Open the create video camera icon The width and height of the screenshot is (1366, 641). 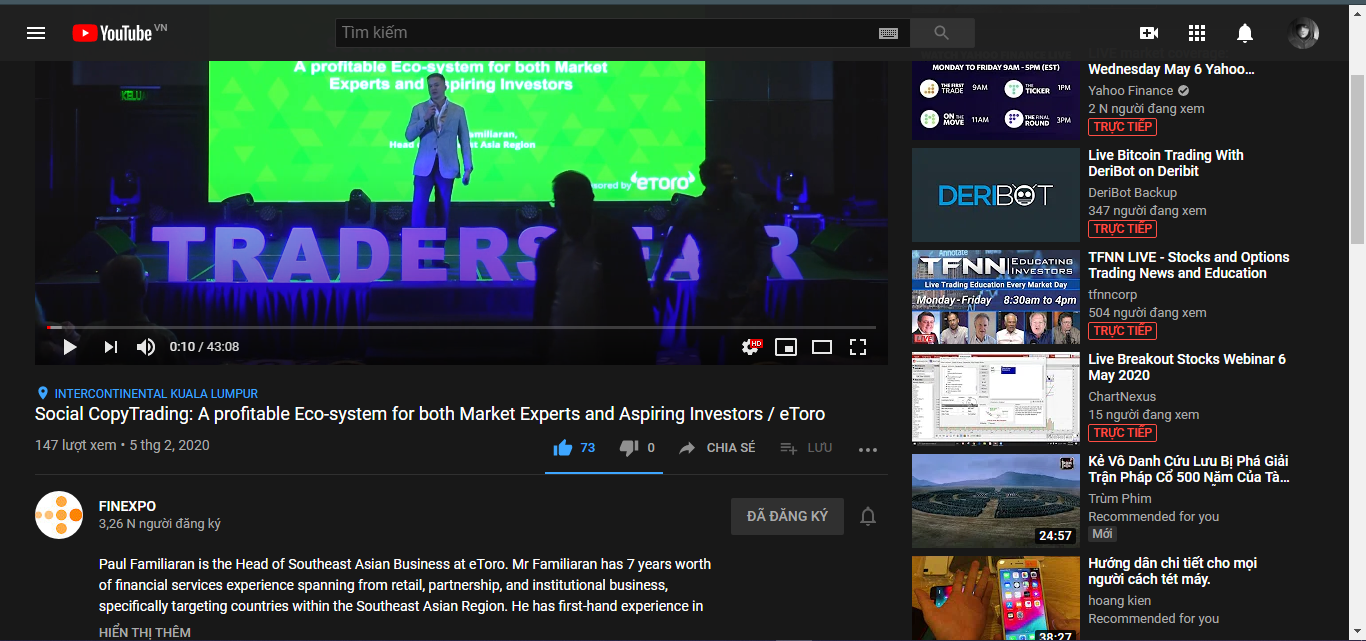(1149, 33)
